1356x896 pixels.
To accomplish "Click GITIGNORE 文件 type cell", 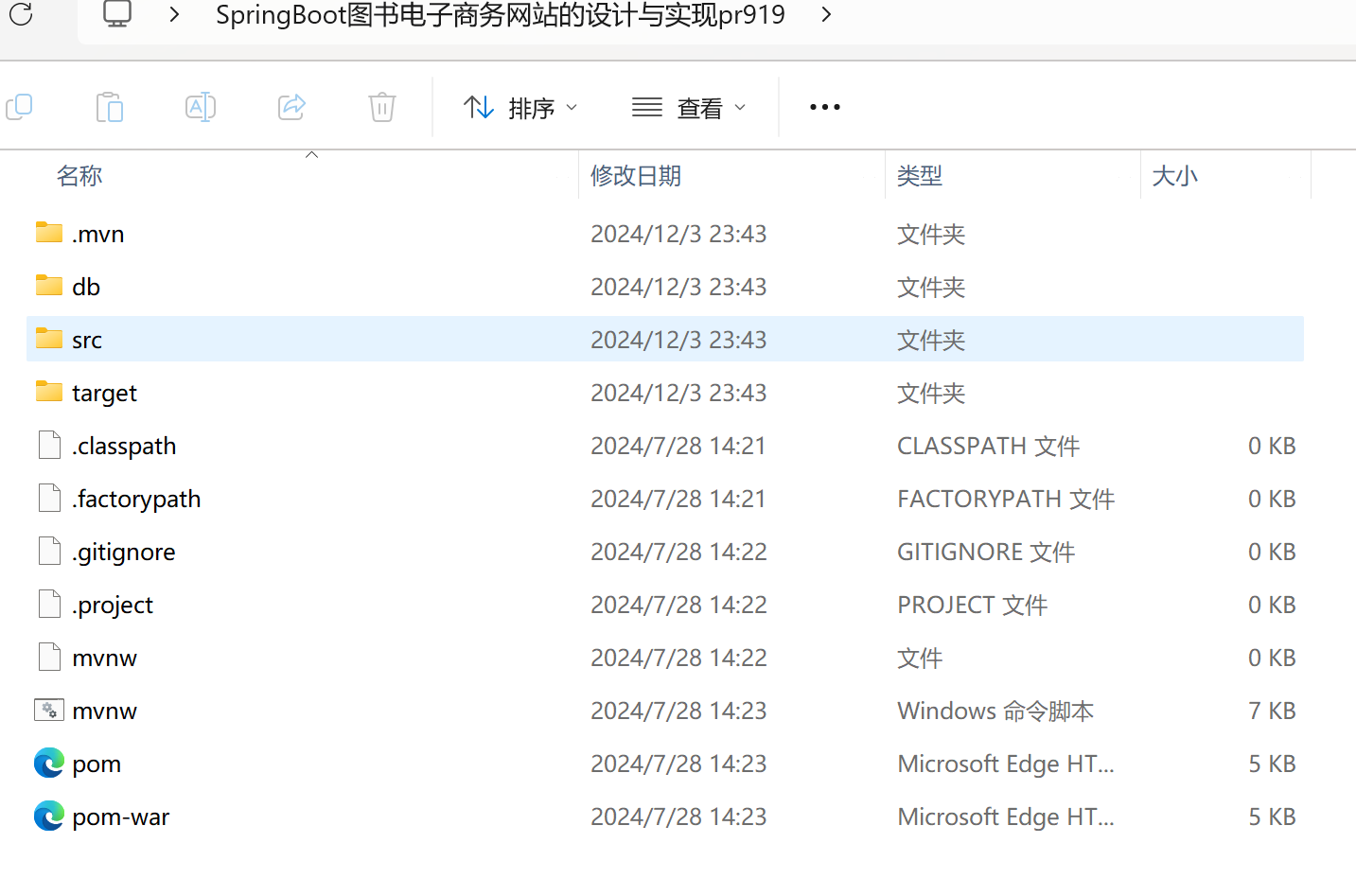I will [986, 552].
